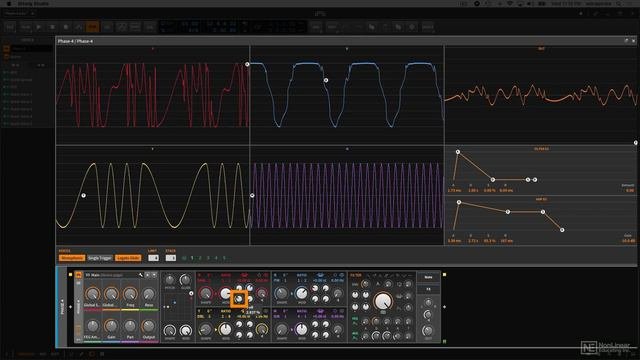Click the Freq remote control knob
640x360 pixels.
point(130,294)
